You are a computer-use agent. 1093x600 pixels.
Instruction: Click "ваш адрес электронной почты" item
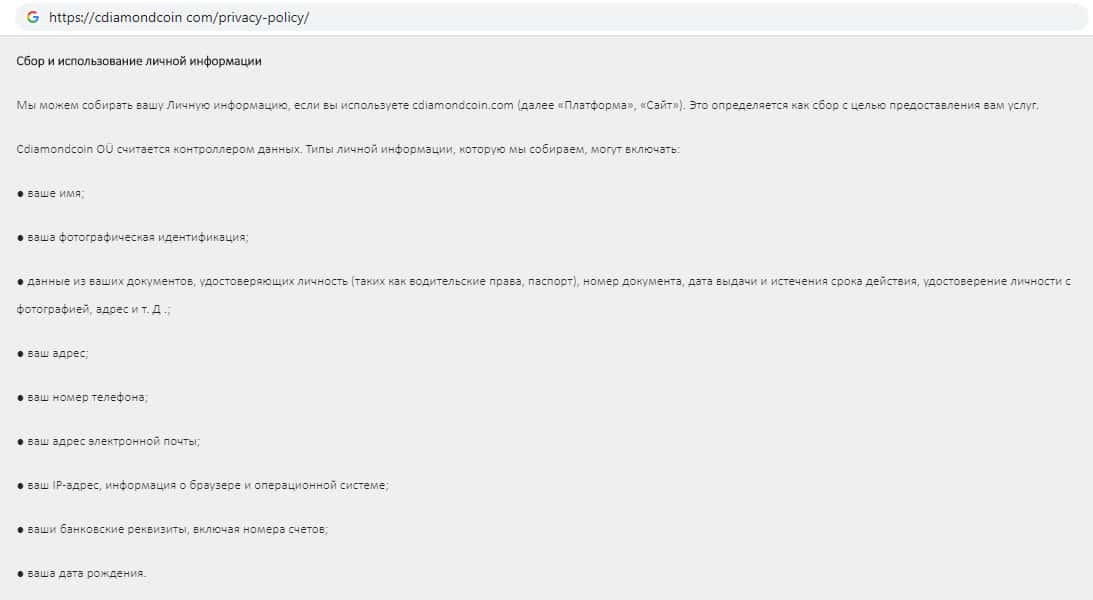[x=113, y=441]
